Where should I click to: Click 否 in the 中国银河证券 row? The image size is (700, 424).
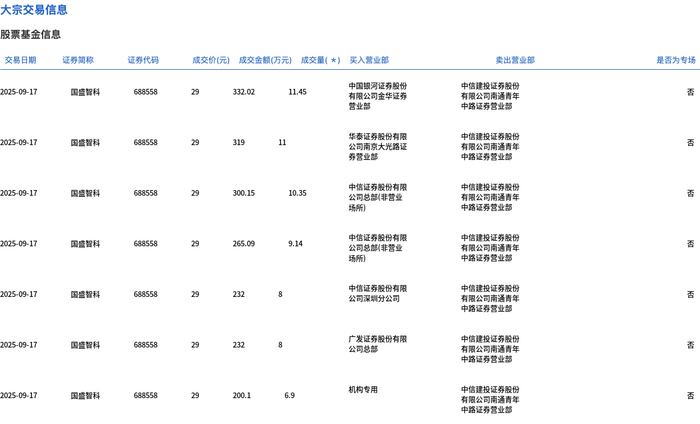pos(691,92)
